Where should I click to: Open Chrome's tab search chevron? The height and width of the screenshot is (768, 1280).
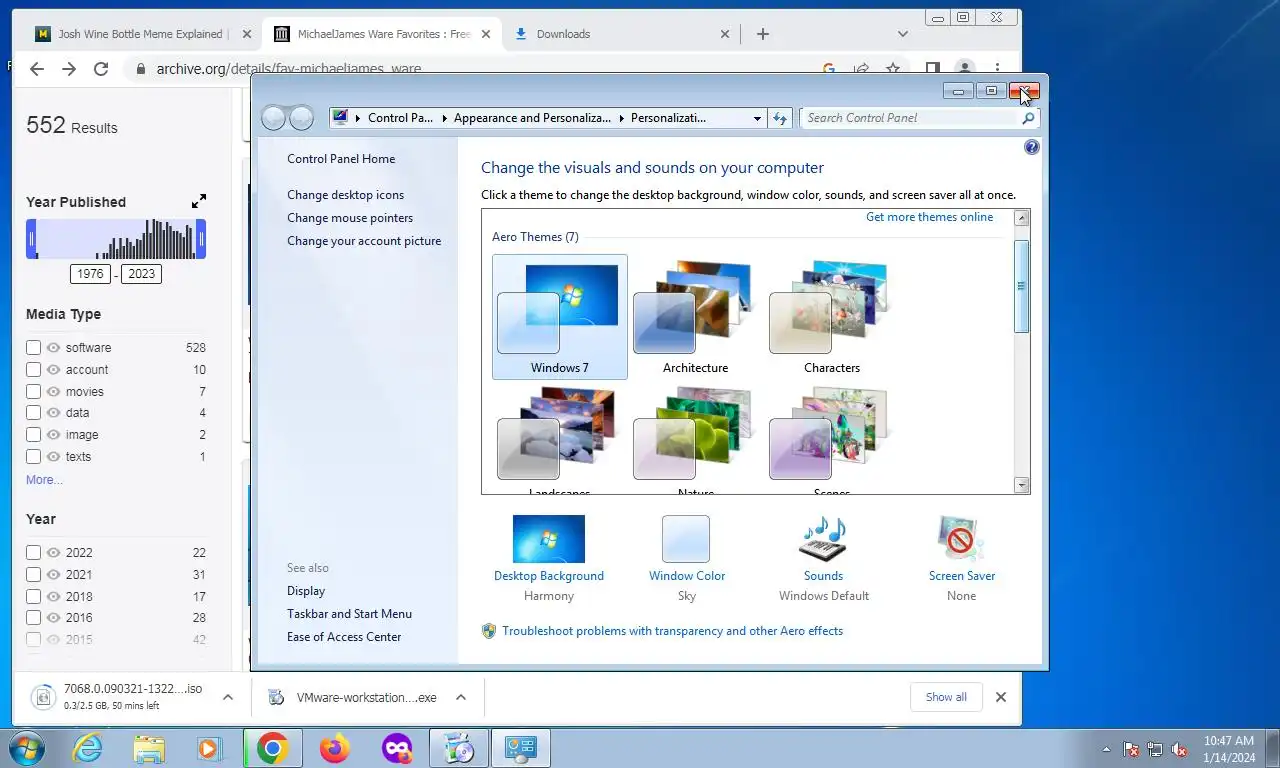[x=903, y=34]
